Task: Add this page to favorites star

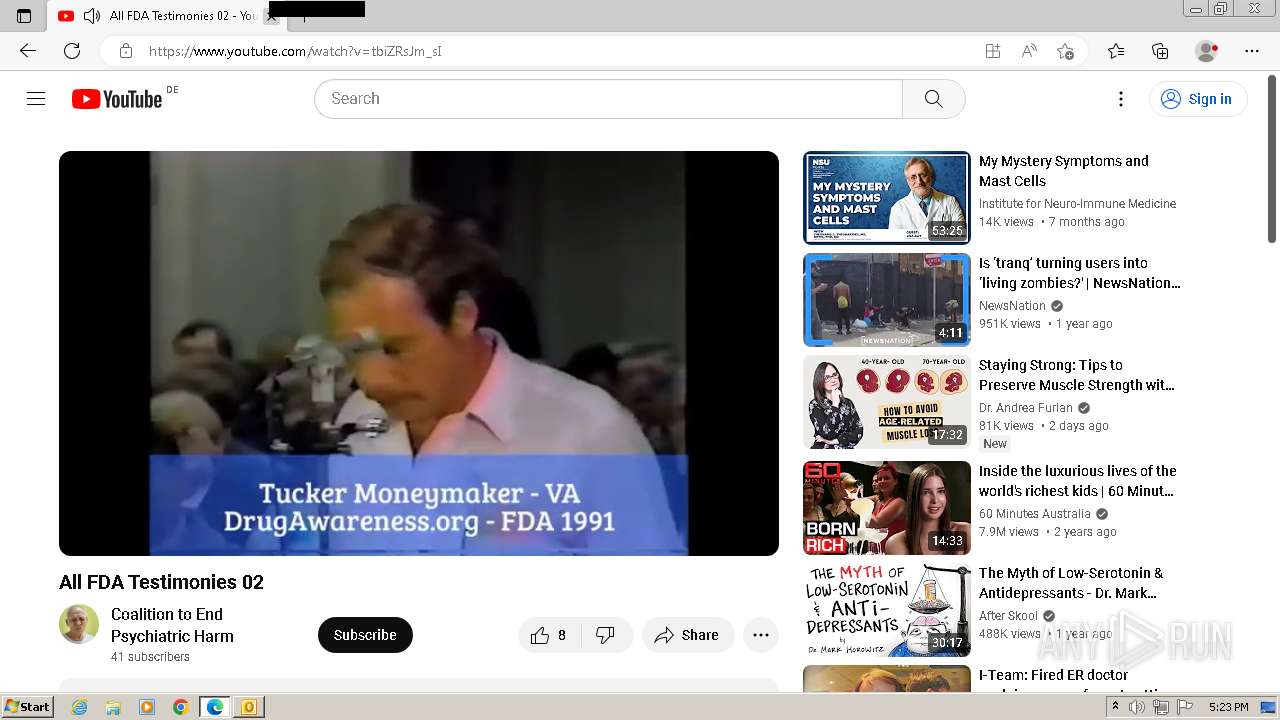Action: 1065,51
